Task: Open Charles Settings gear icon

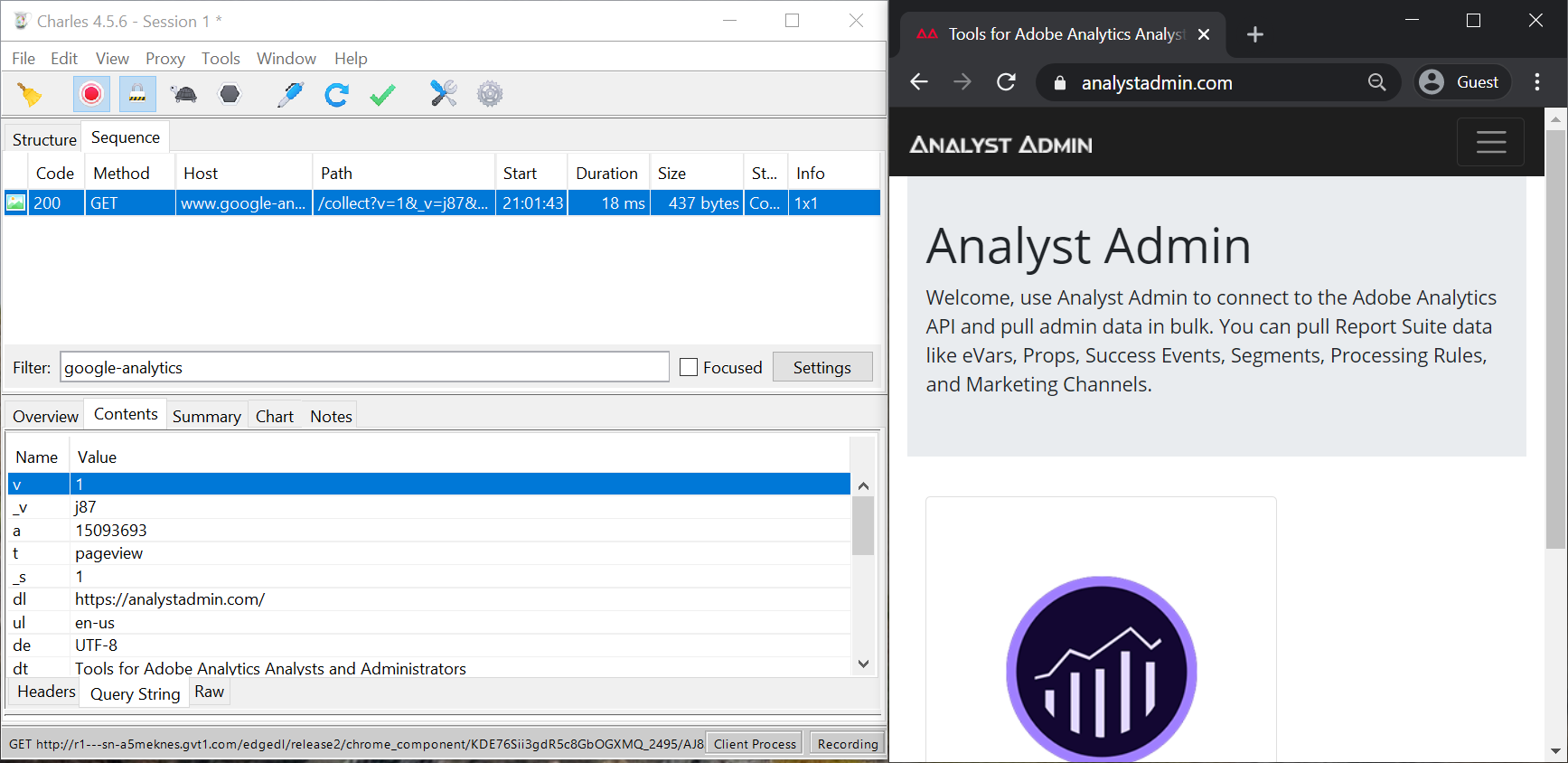Action: coord(490,94)
